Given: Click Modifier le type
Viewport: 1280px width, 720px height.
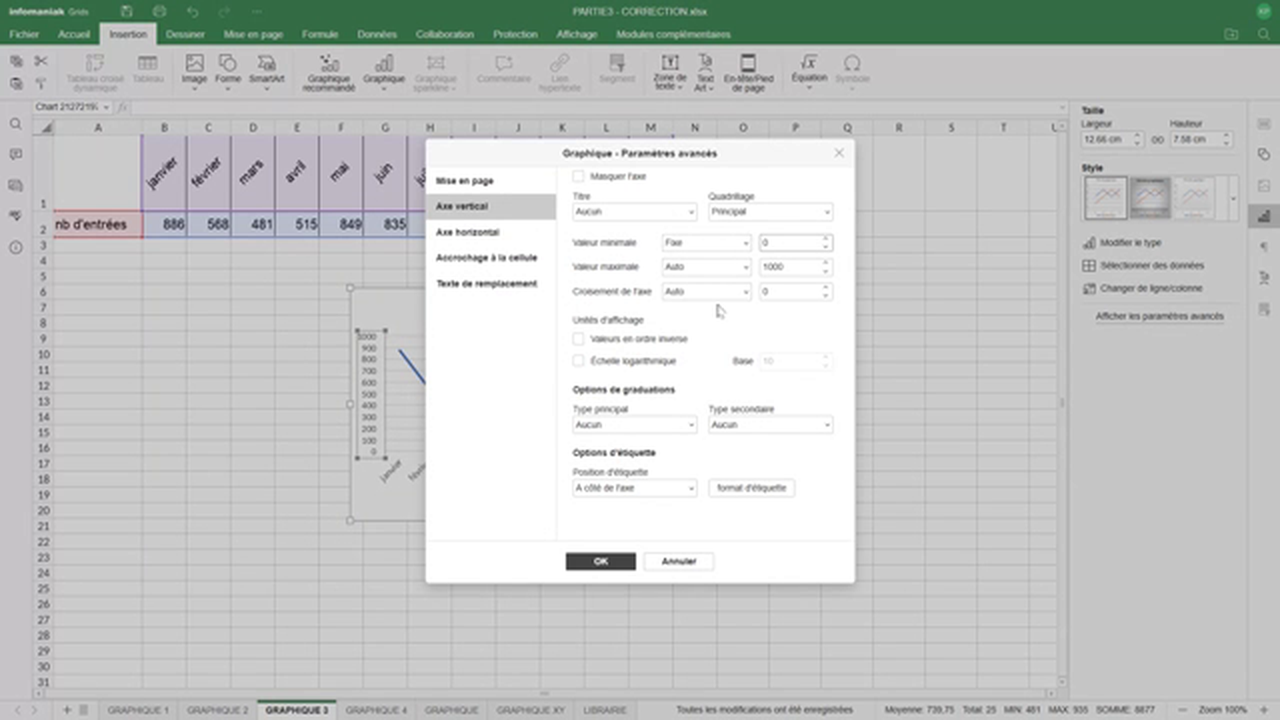Looking at the screenshot, I should coord(1122,243).
